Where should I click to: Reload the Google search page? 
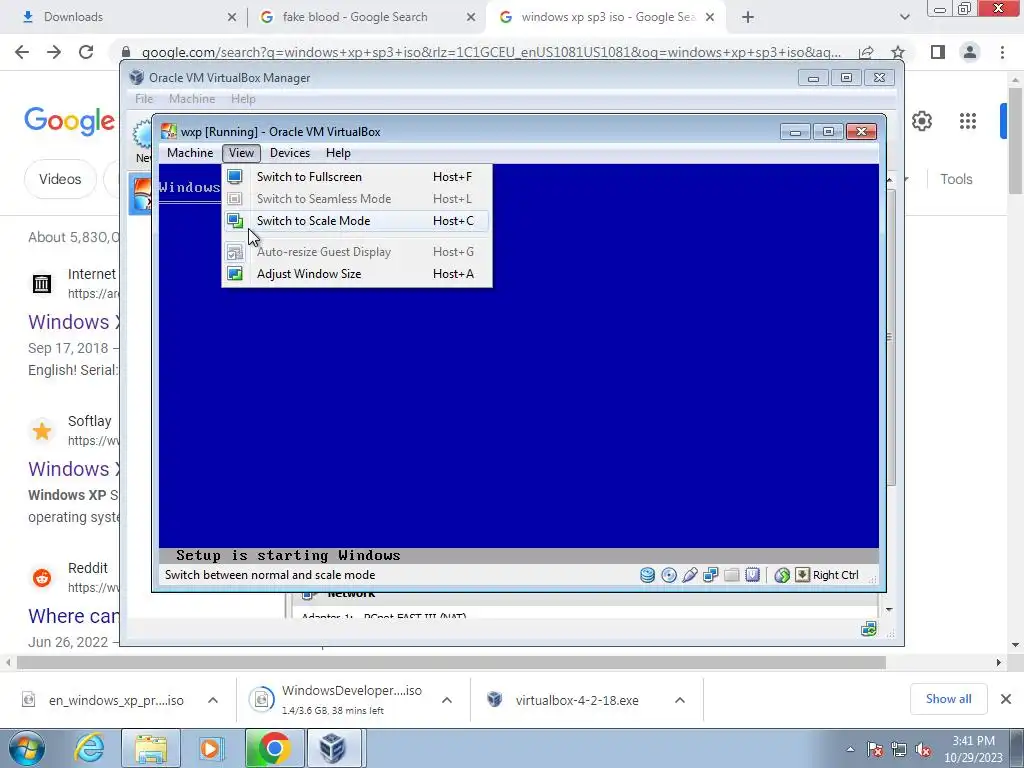point(86,52)
